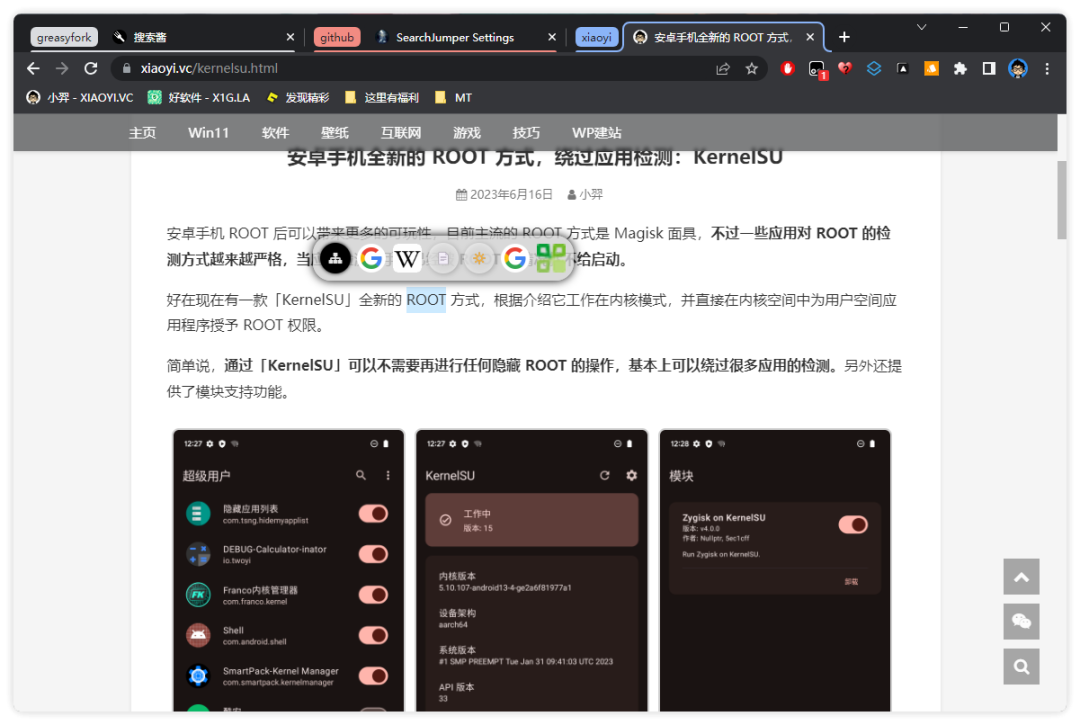
Task: Open the Win11 nav menu item
Action: 208,133
